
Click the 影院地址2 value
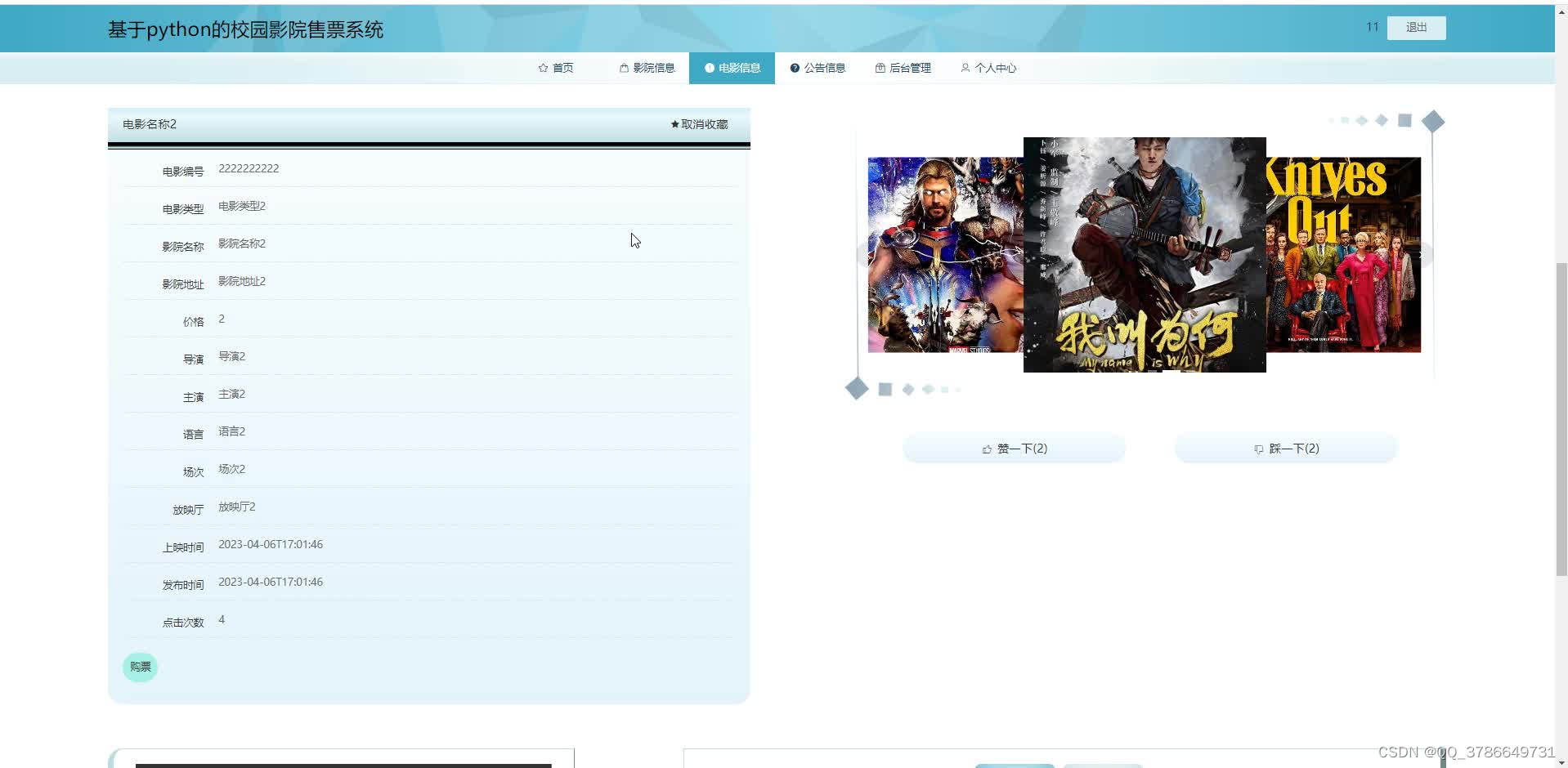point(242,281)
